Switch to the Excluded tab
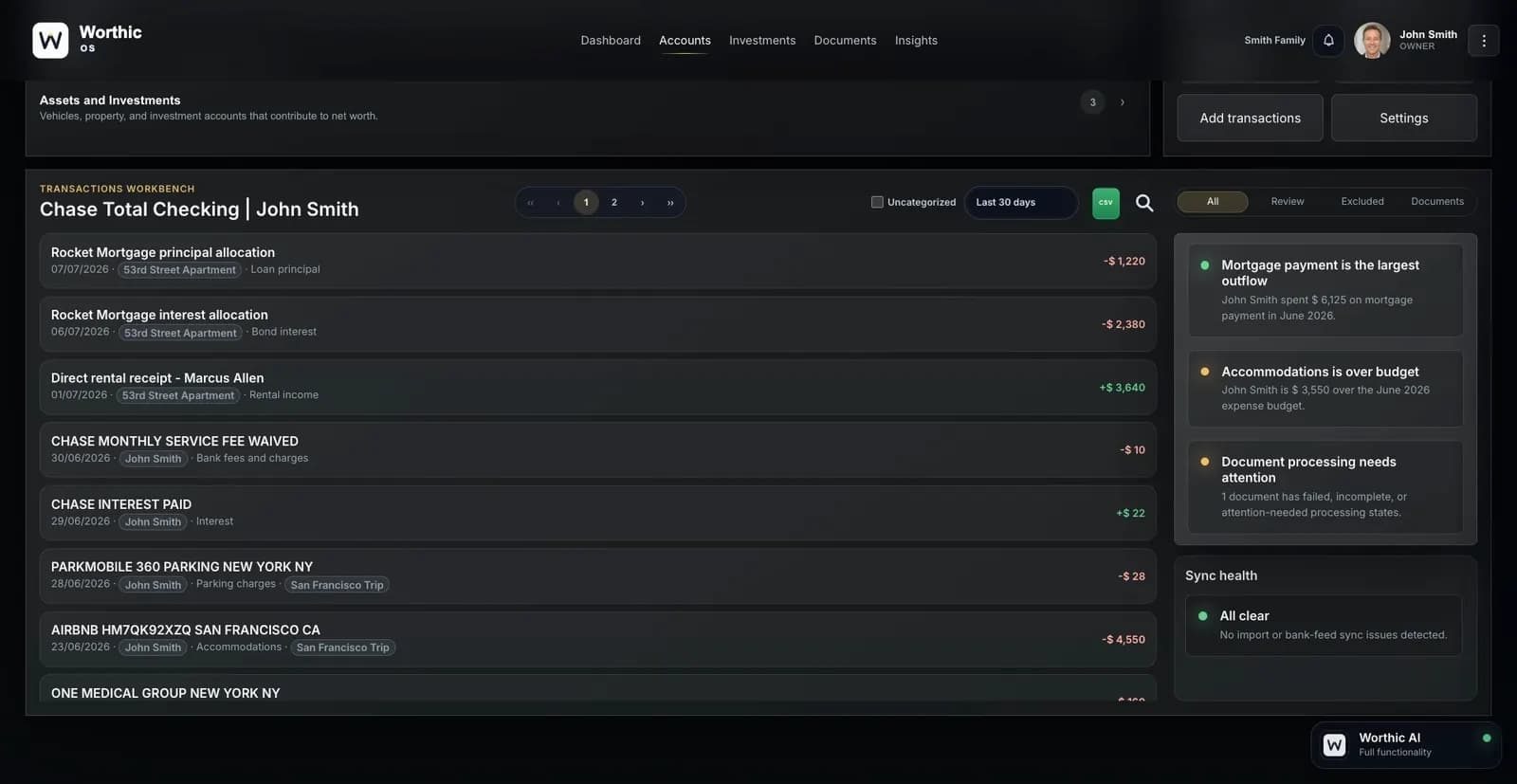Image resolution: width=1517 pixels, height=784 pixels. pyautogui.click(x=1362, y=201)
